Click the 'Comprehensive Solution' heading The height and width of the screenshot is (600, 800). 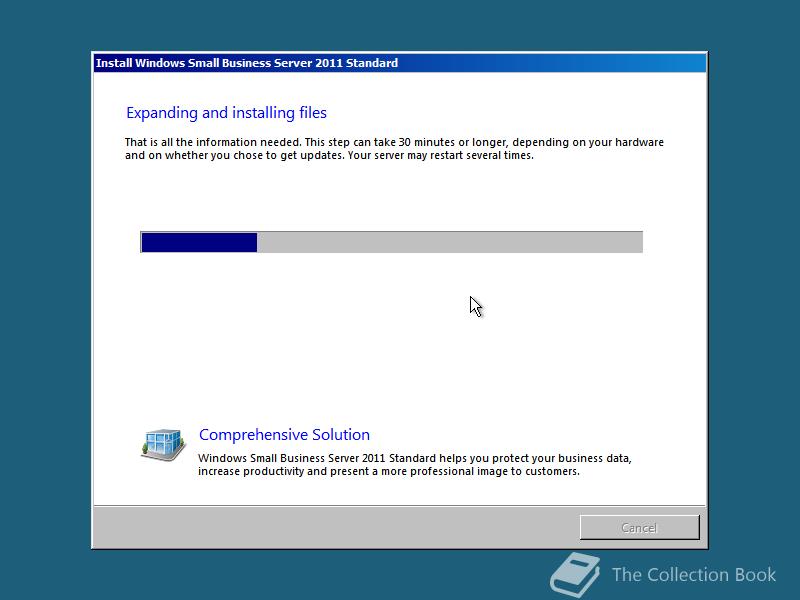coord(284,435)
